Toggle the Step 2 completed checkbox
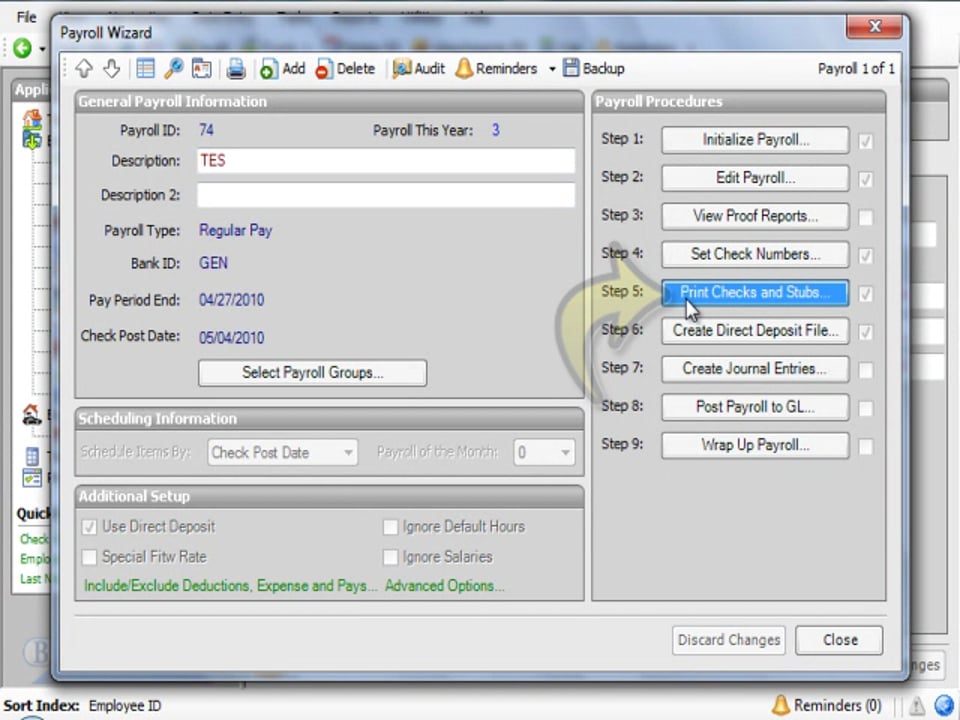Image resolution: width=960 pixels, height=720 pixels. click(x=866, y=179)
